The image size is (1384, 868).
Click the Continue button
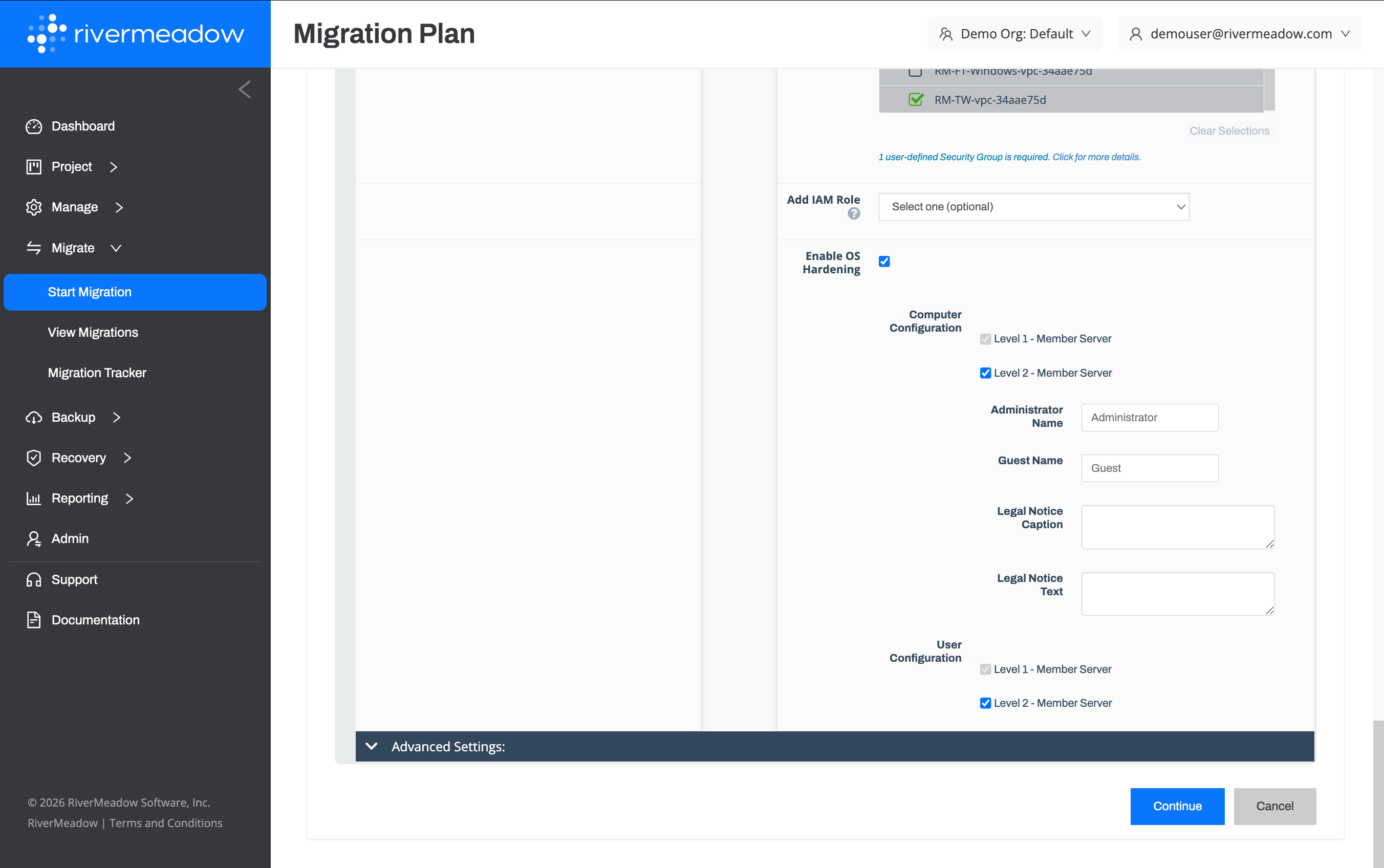(x=1177, y=806)
